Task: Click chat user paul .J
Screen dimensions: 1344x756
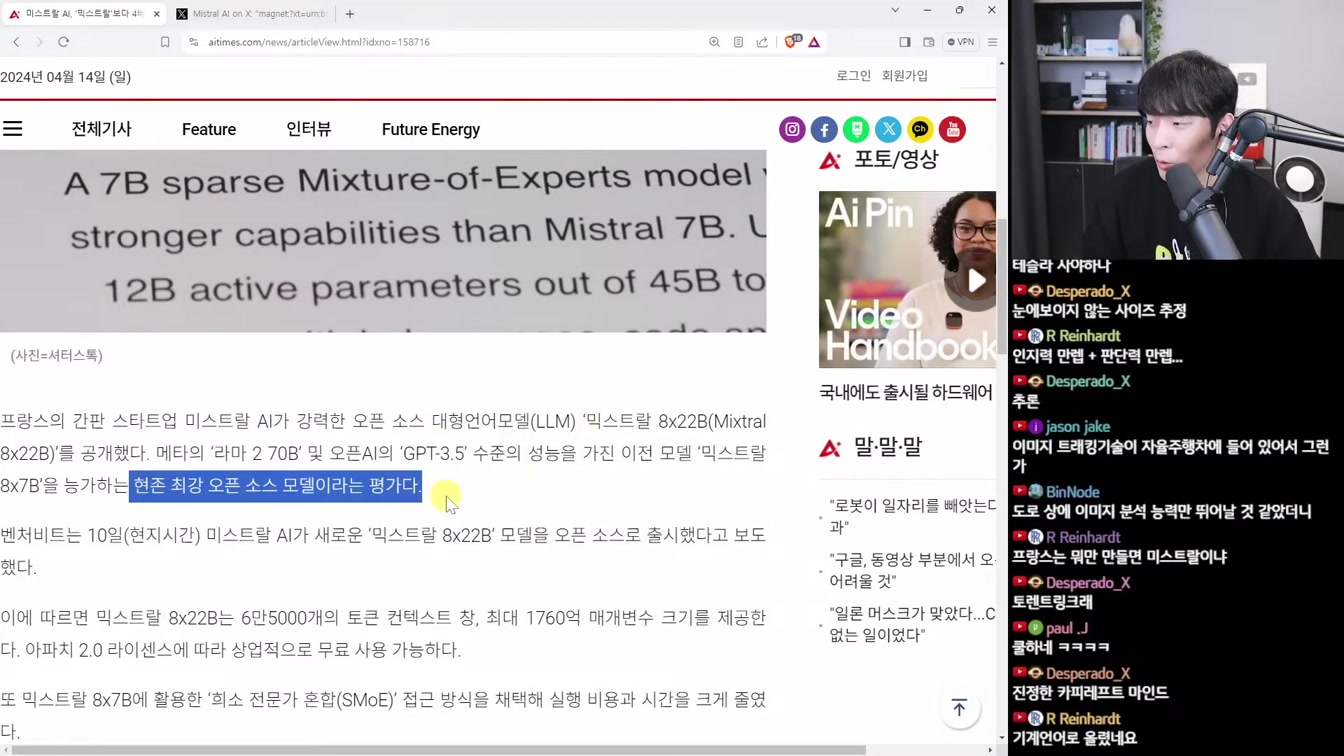Action: [x=1066, y=628]
